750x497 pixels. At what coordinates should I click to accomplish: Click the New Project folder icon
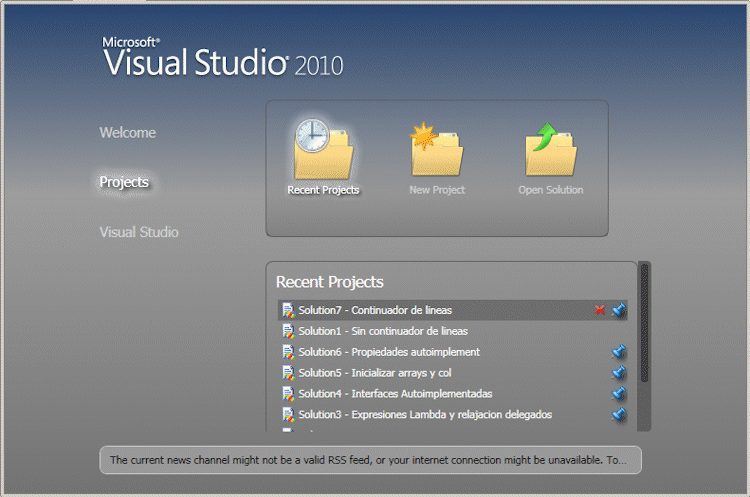(436, 150)
